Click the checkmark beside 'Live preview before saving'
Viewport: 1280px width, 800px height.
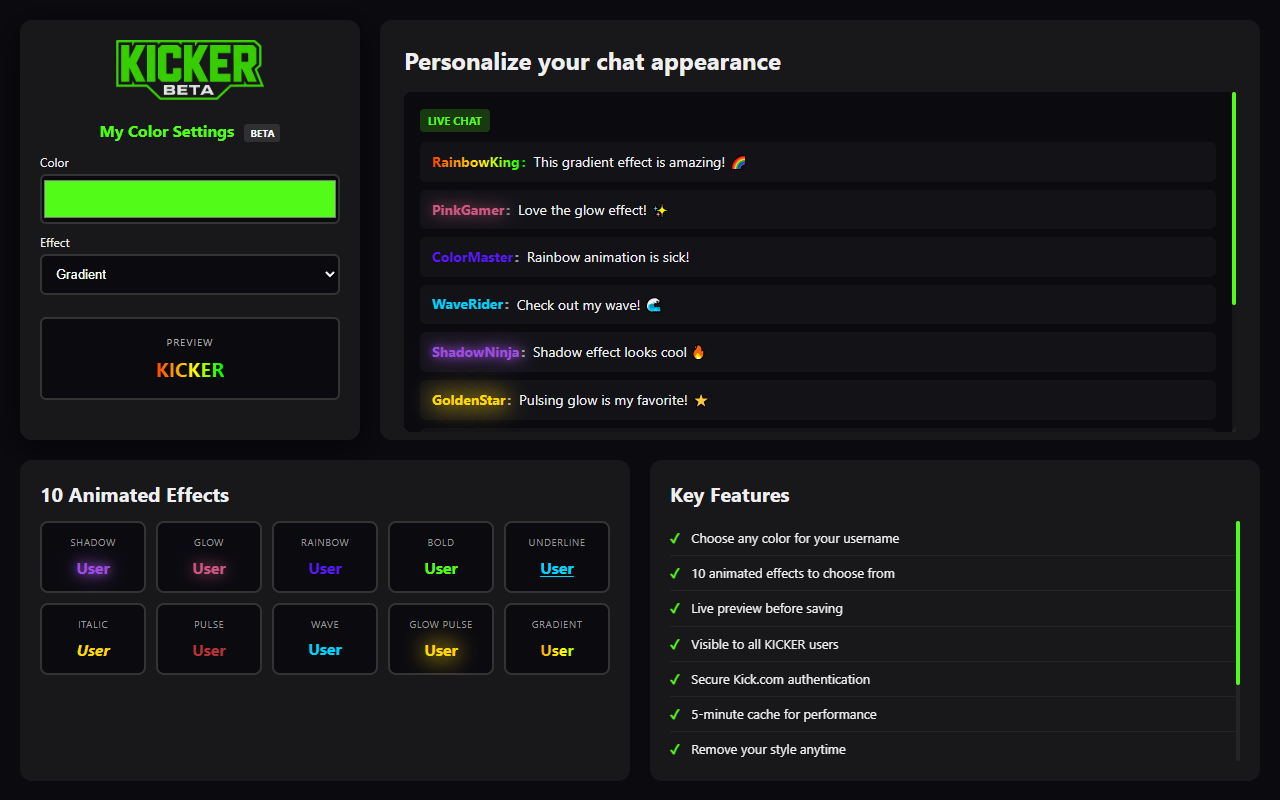pyautogui.click(x=675, y=608)
